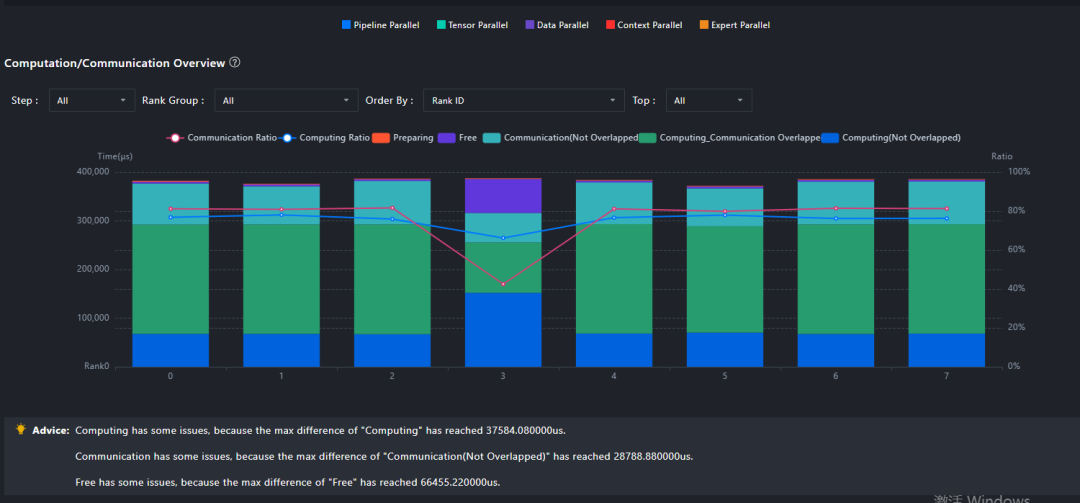This screenshot has height=503, width=1080.
Task: Open the Order By Rank ID dropdown
Action: click(x=523, y=101)
